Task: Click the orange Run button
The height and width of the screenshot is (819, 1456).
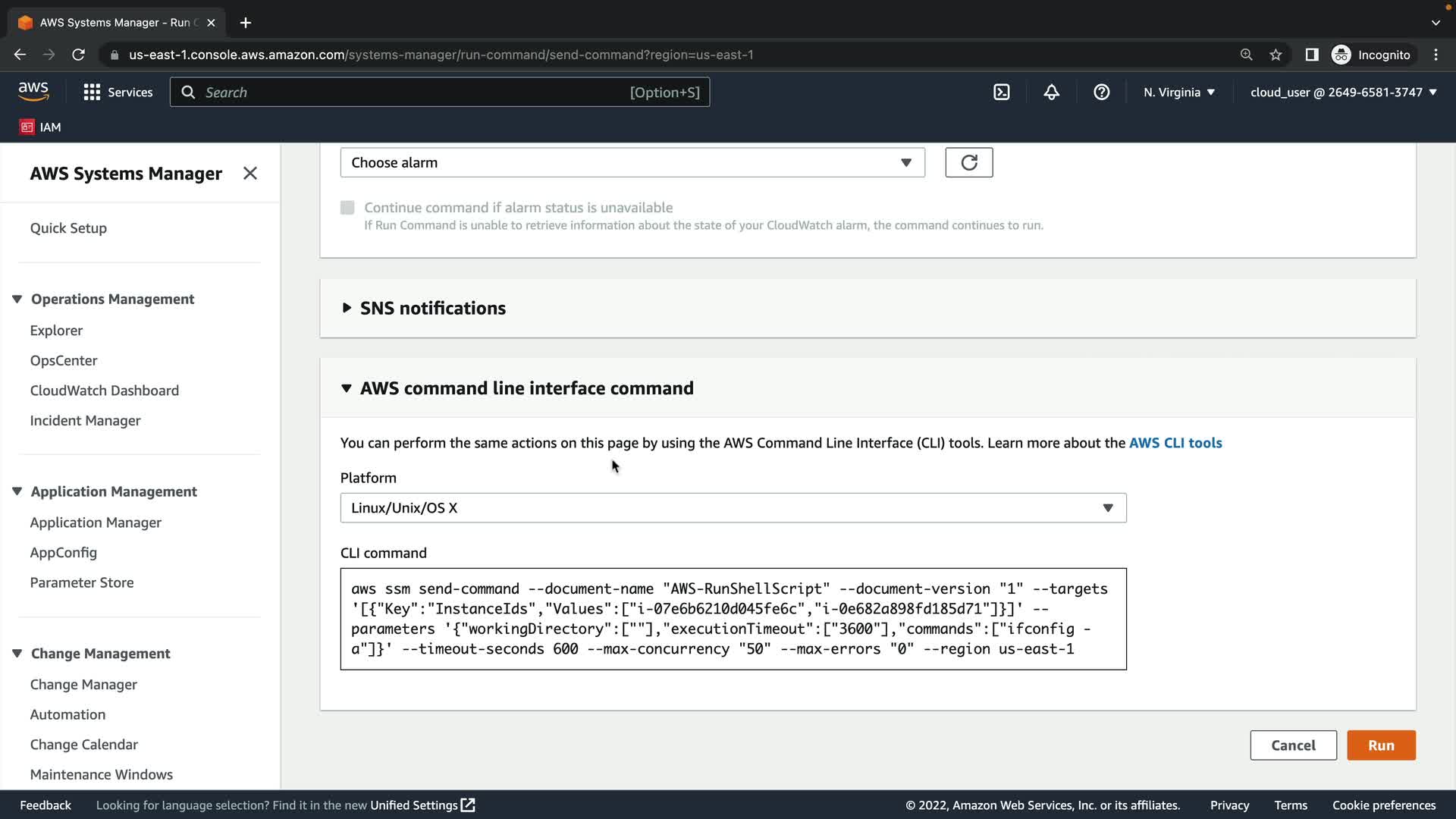Action: point(1380,745)
